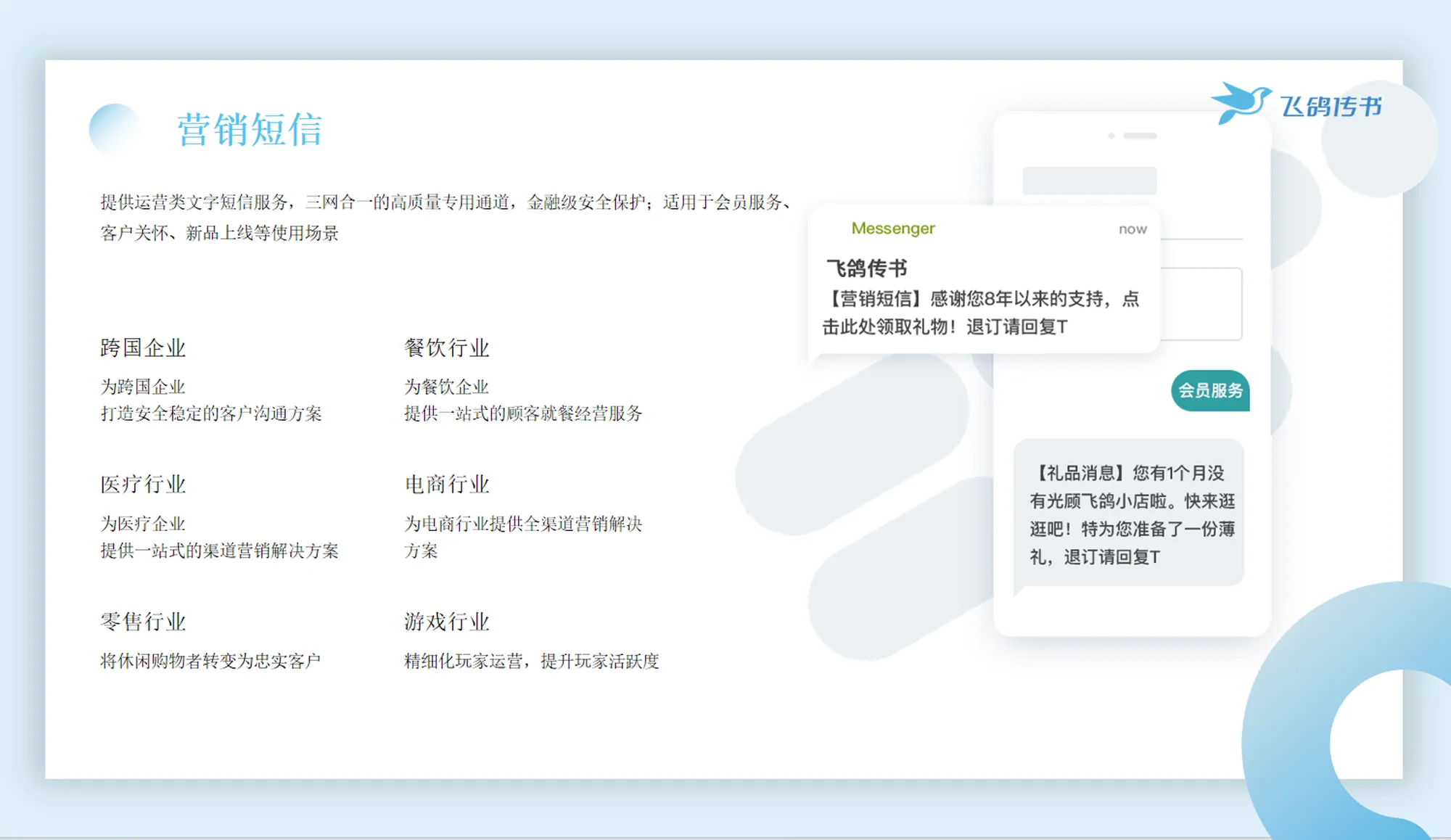Select the 餐饮行业 heading
1451x840 pixels.
coord(447,348)
